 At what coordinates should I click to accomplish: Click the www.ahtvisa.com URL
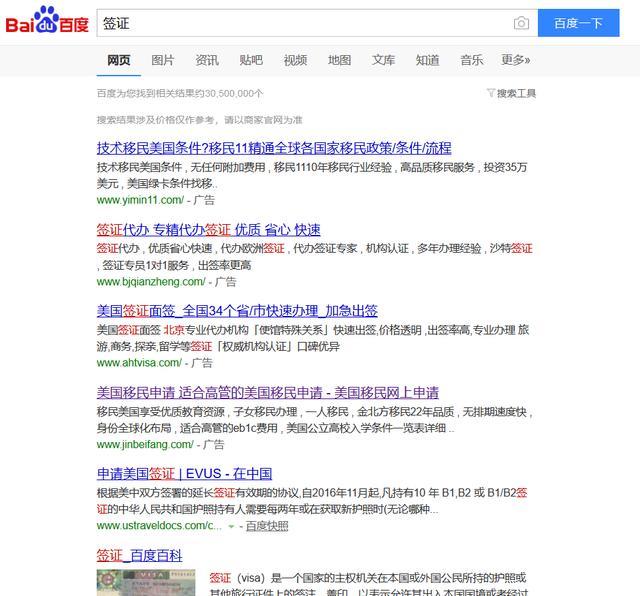(x=139, y=362)
